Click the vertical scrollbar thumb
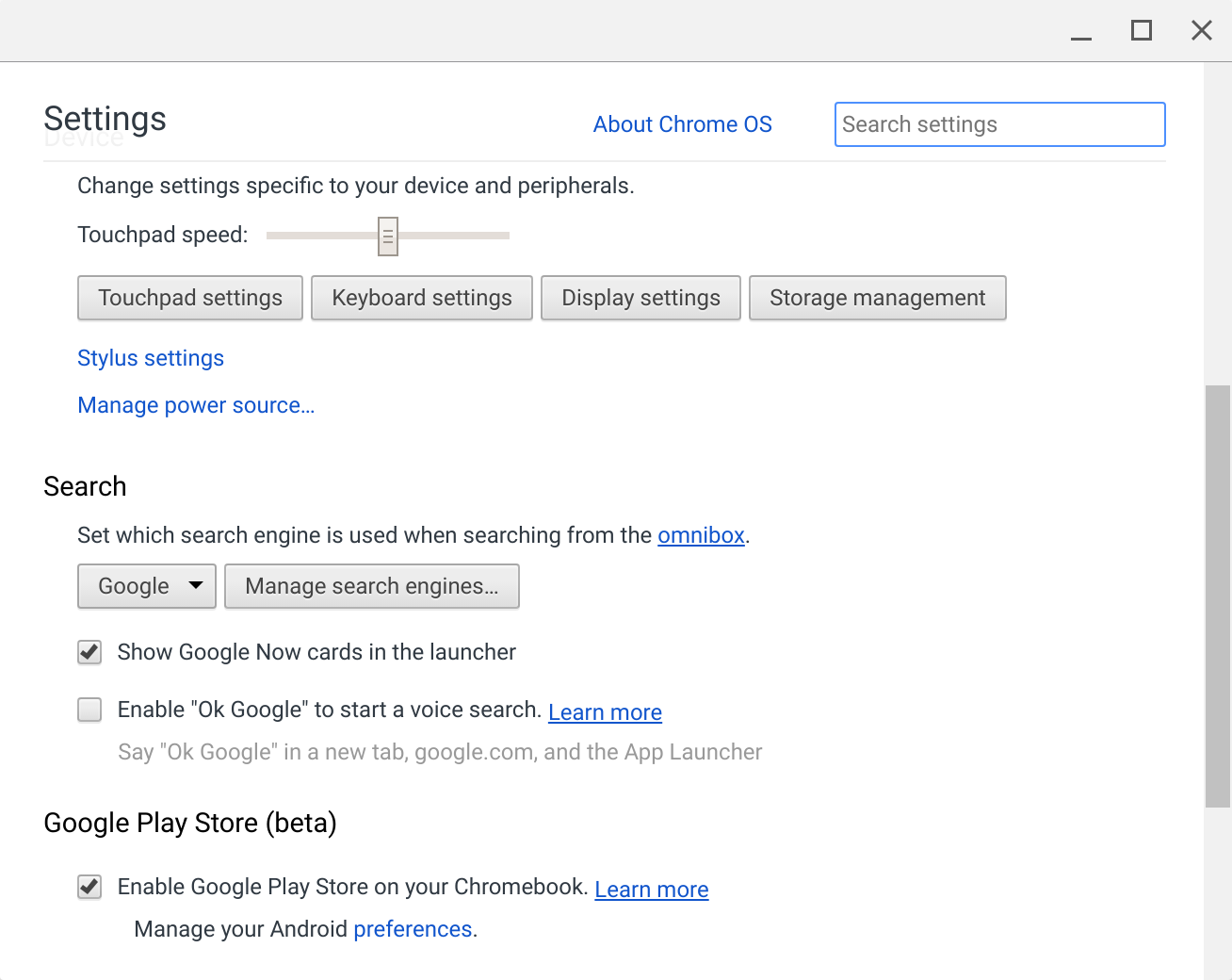Screen dimensions: 1232x980 pyautogui.click(x=1218, y=596)
